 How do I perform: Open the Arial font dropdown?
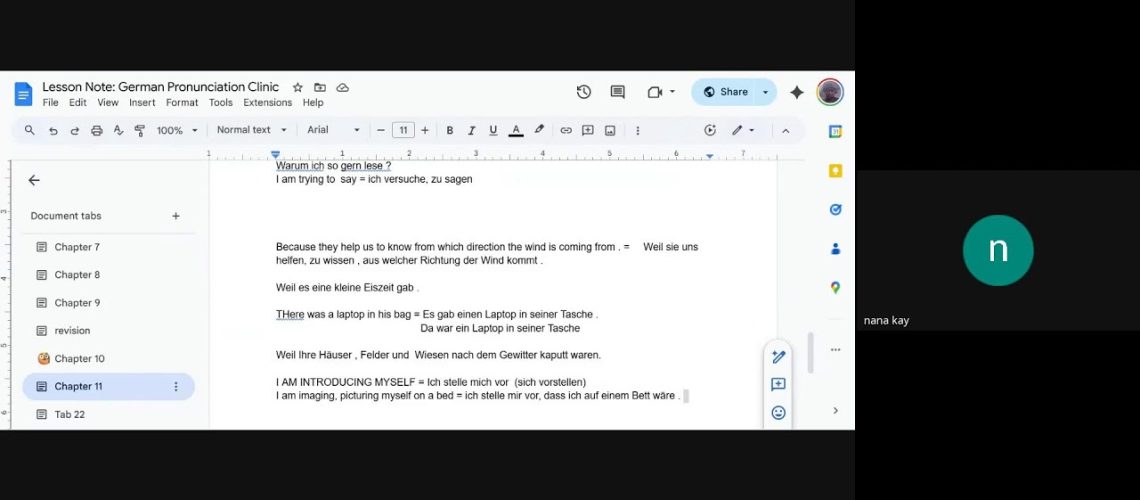(333, 130)
